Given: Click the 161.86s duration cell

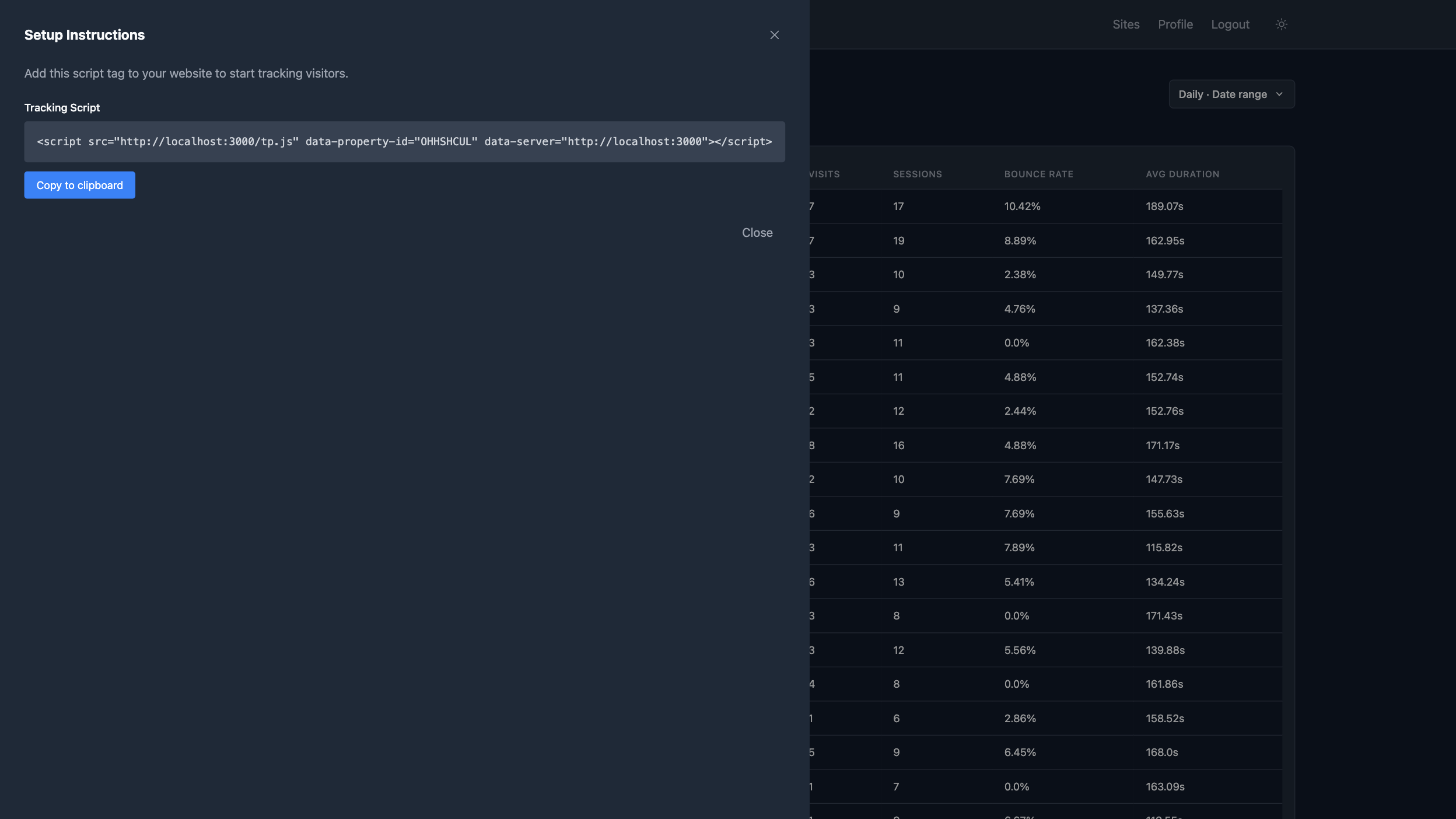Looking at the screenshot, I should pyautogui.click(x=1164, y=684).
